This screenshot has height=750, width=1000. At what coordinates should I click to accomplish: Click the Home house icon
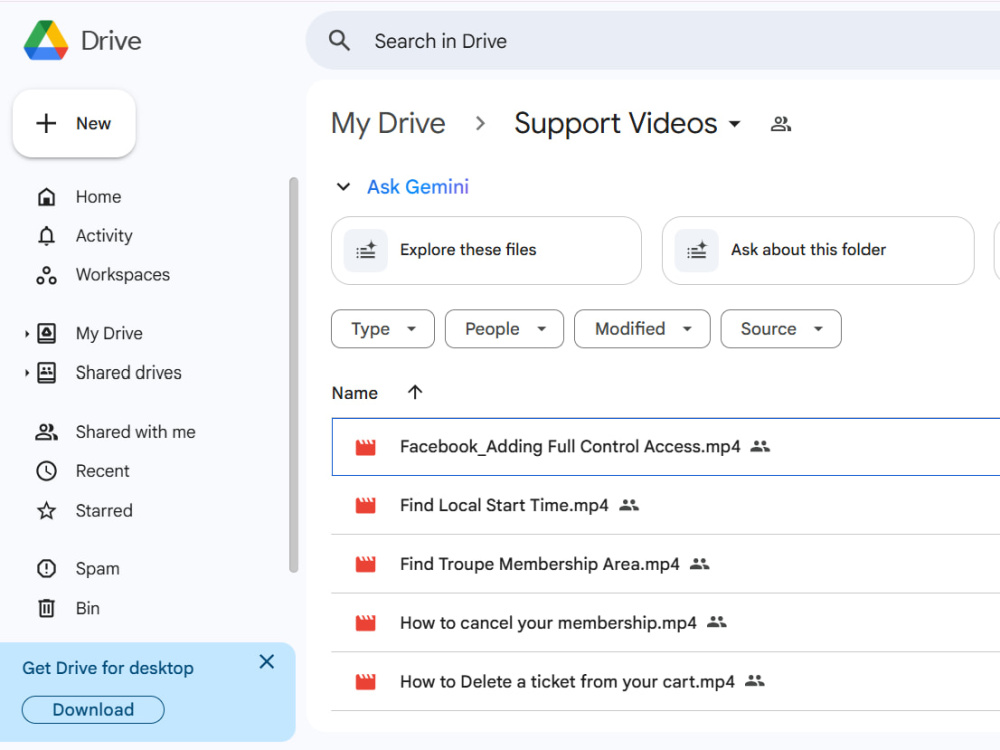point(47,197)
